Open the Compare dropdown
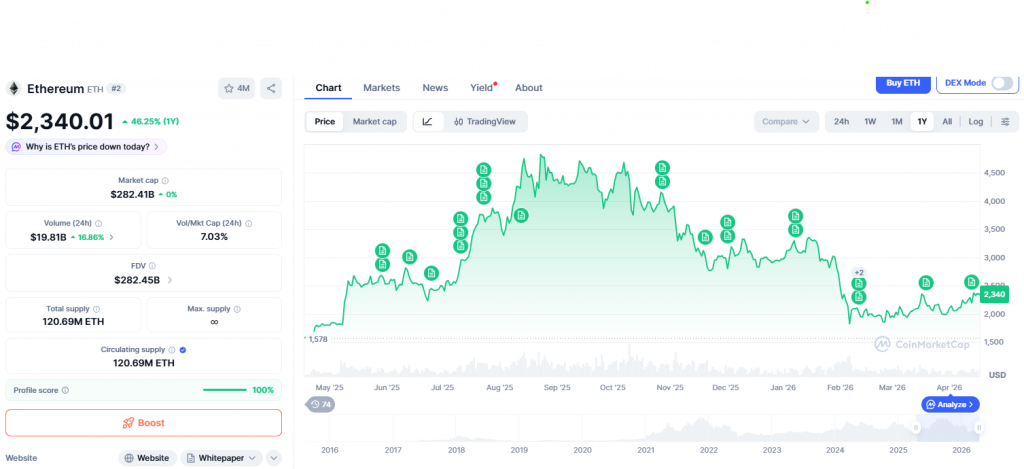The height and width of the screenshot is (469, 1024). (786, 121)
